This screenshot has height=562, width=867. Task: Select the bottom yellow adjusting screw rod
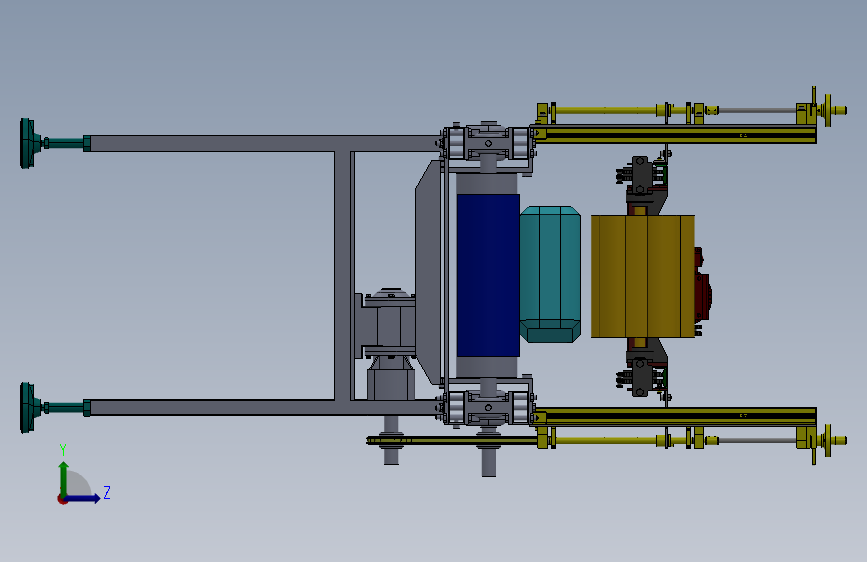tap(605, 440)
